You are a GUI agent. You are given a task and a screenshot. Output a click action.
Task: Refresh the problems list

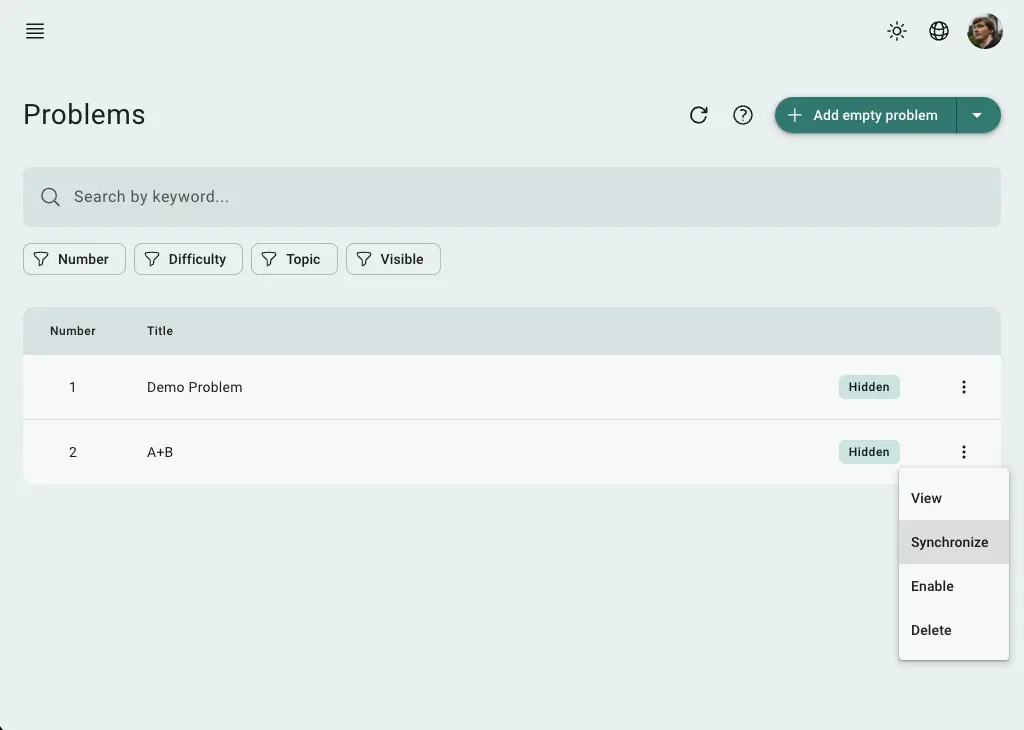pos(699,115)
